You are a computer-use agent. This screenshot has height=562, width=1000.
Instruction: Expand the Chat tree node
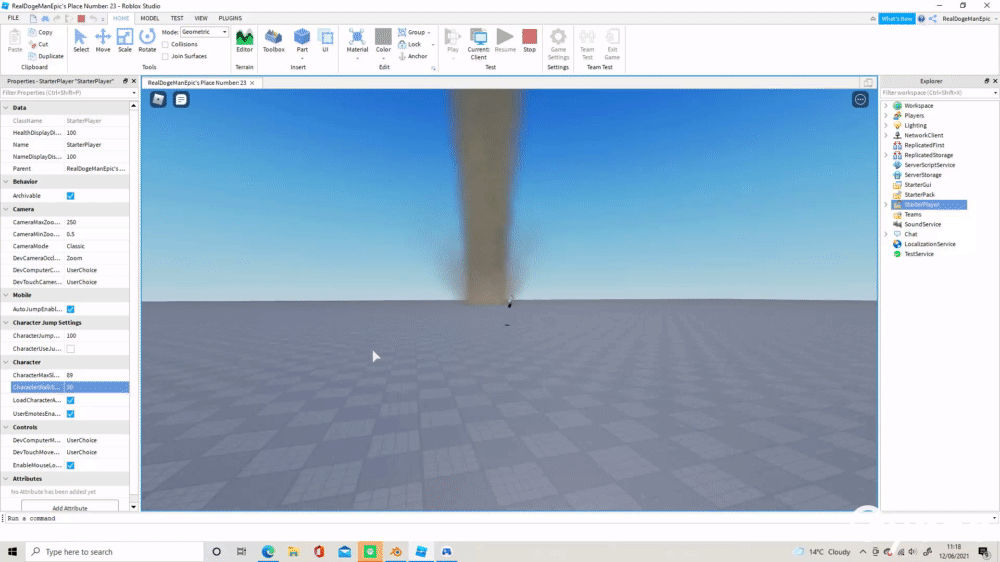[x=885, y=234]
